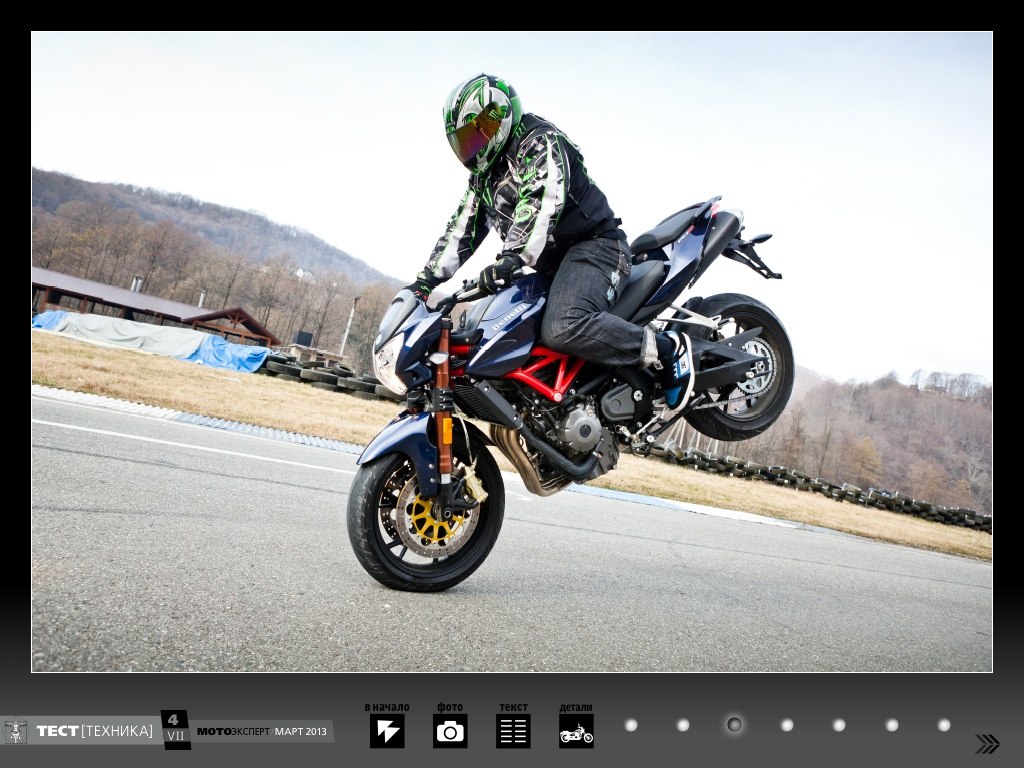
Task: Select the currently active third pagination dot
Action: point(734,724)
